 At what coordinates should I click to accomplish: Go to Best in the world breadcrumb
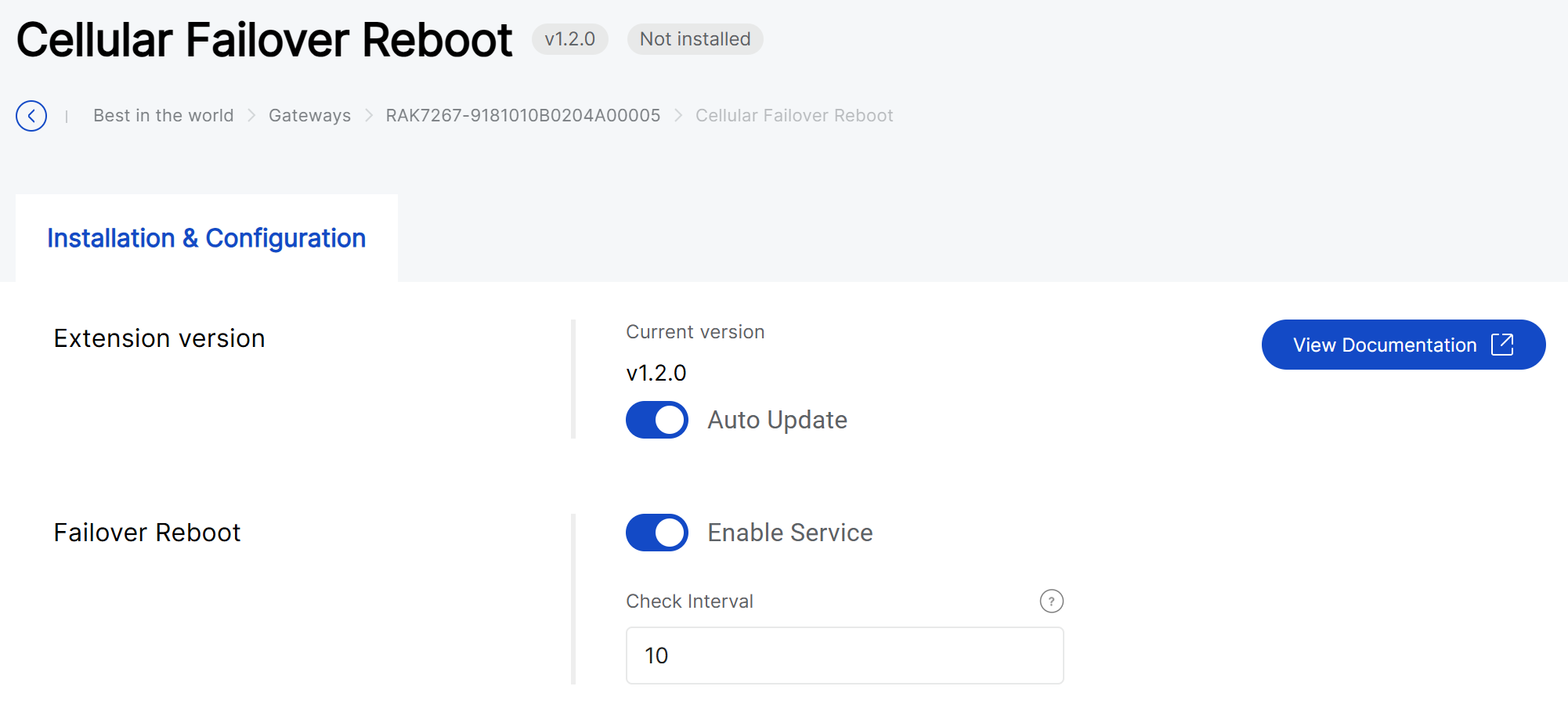pyautogui.click(x=163, y=116)
